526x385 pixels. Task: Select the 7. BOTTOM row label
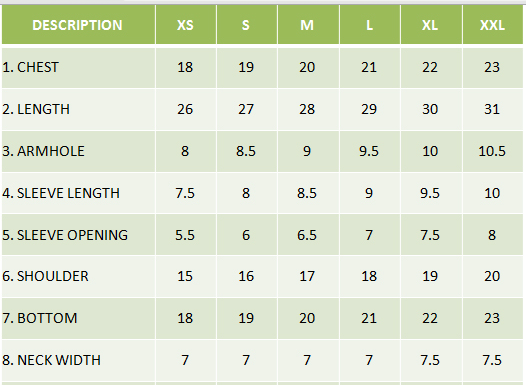[40, 318]
